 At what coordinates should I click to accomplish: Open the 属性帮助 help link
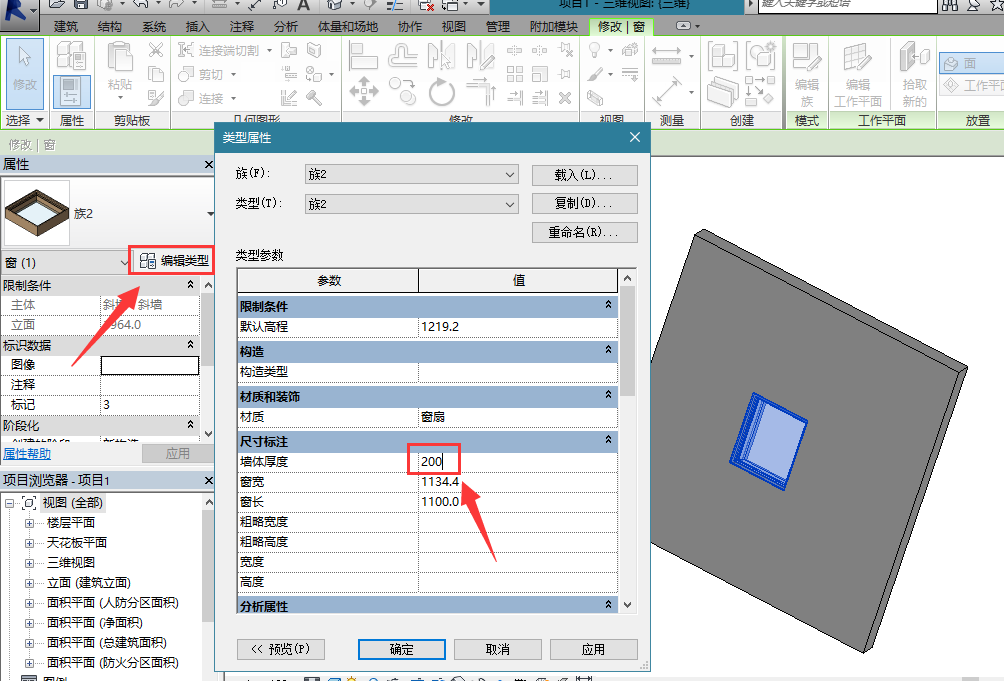[27, 454]
